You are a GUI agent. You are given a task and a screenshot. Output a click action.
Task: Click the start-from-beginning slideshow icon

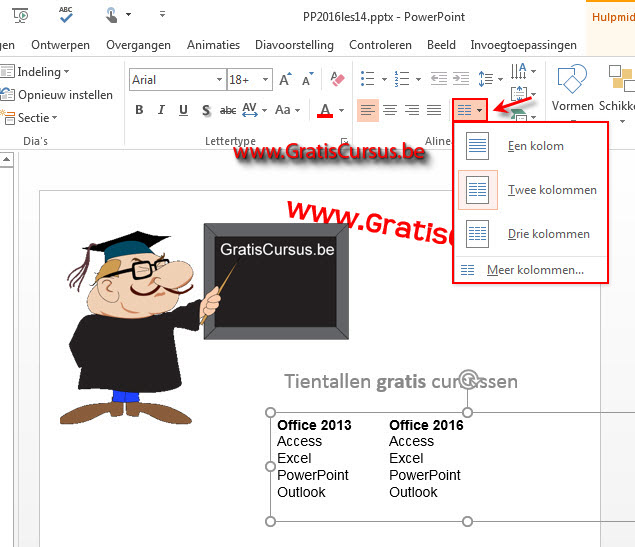coord(20,15)
